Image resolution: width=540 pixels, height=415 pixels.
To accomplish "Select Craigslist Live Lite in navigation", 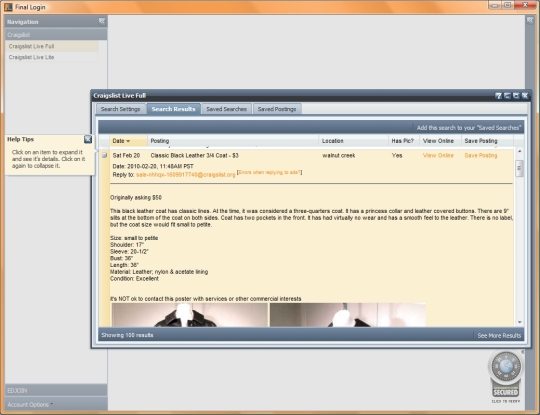I will 52,57.
